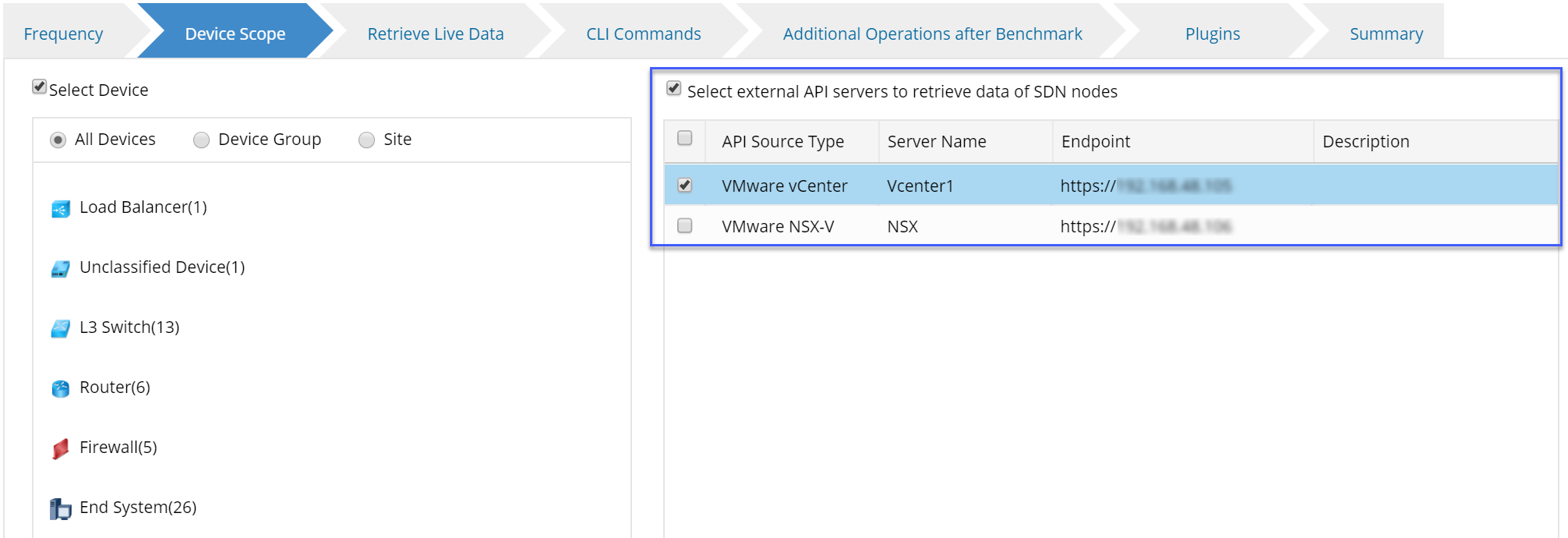This screenshot has width=1568, height=538.
Task: Uncheck the VMware vCenter row checkbox
Action: [x=685, y=185]
